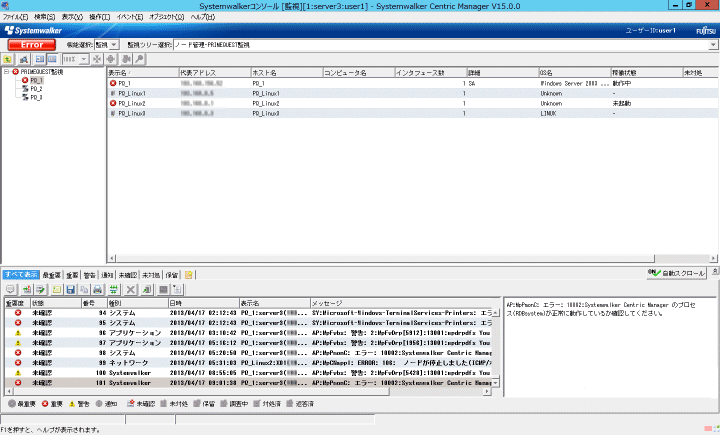Switch to the 通知 event tab
The image size is (720, 435).
tap(107, 275)
